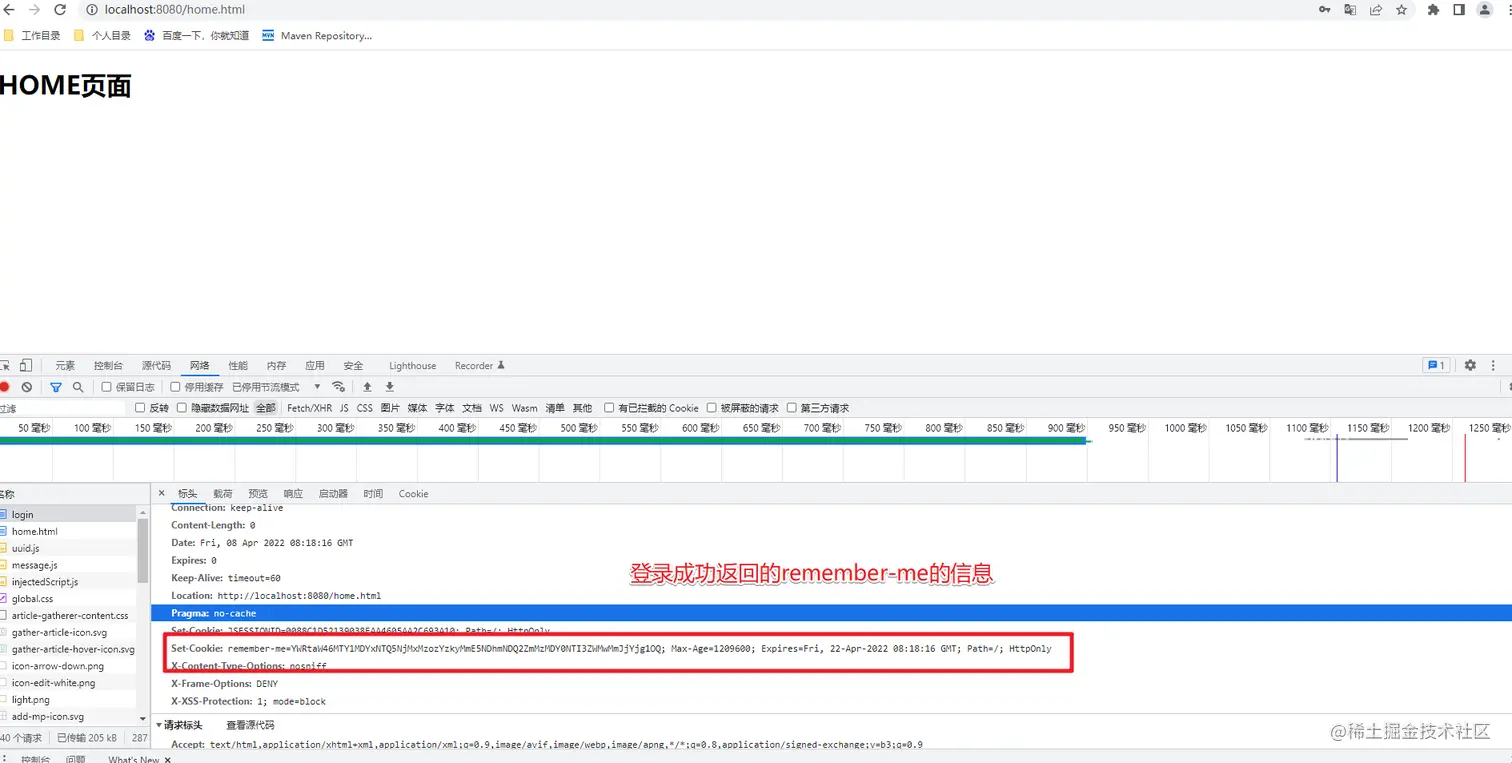Close the What's New drawer tab
The height and width of the screenshot is (763, 1512).
pyautogui.click(x=168, y=760)
